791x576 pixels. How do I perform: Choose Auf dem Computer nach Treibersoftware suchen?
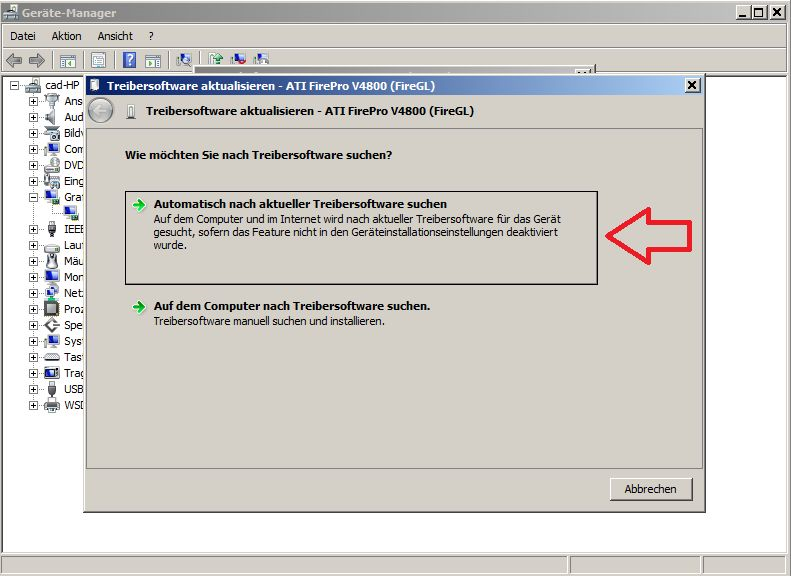pos(291,306)
